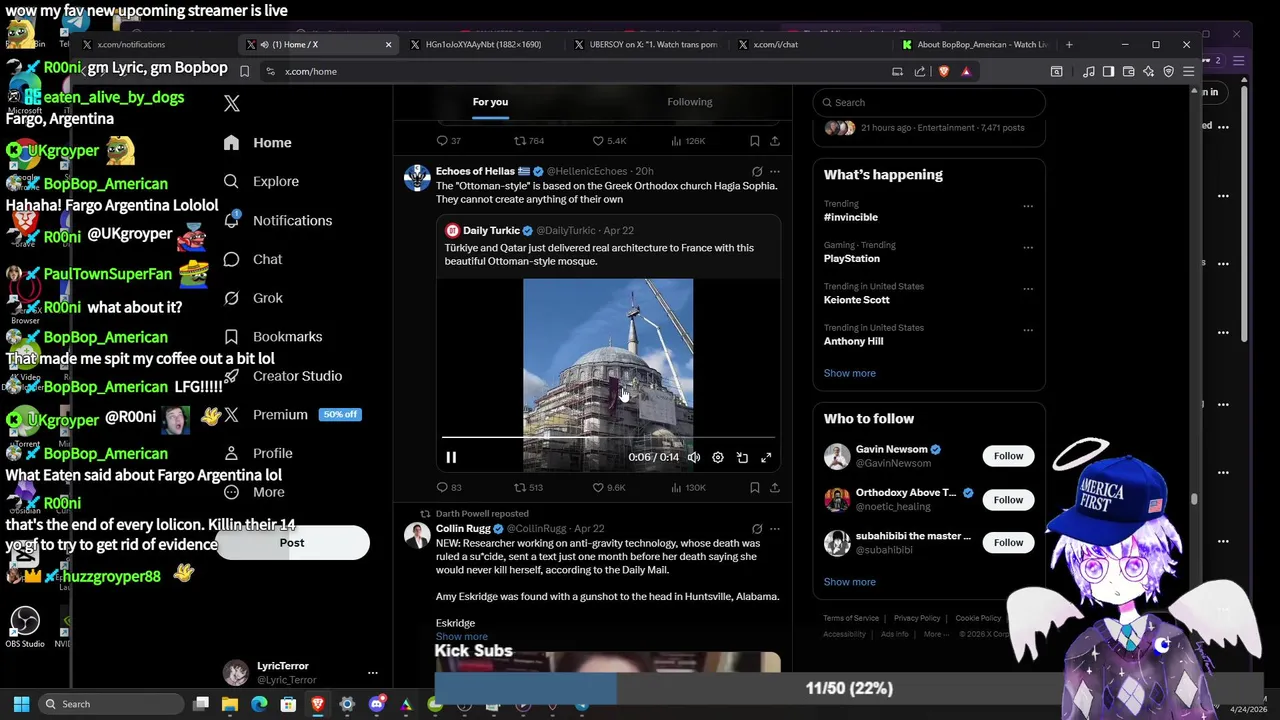Expand Collin Rugg post with Show more
This screenshot has height=720, width=1280.
pyautogui.click(x=462, y=637)
